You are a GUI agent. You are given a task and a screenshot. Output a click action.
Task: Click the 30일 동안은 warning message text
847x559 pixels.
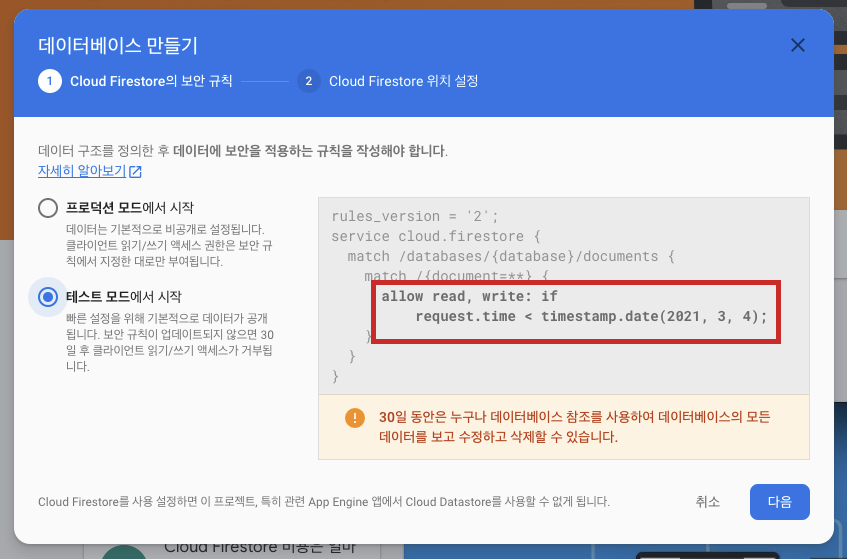coord(574,427)
